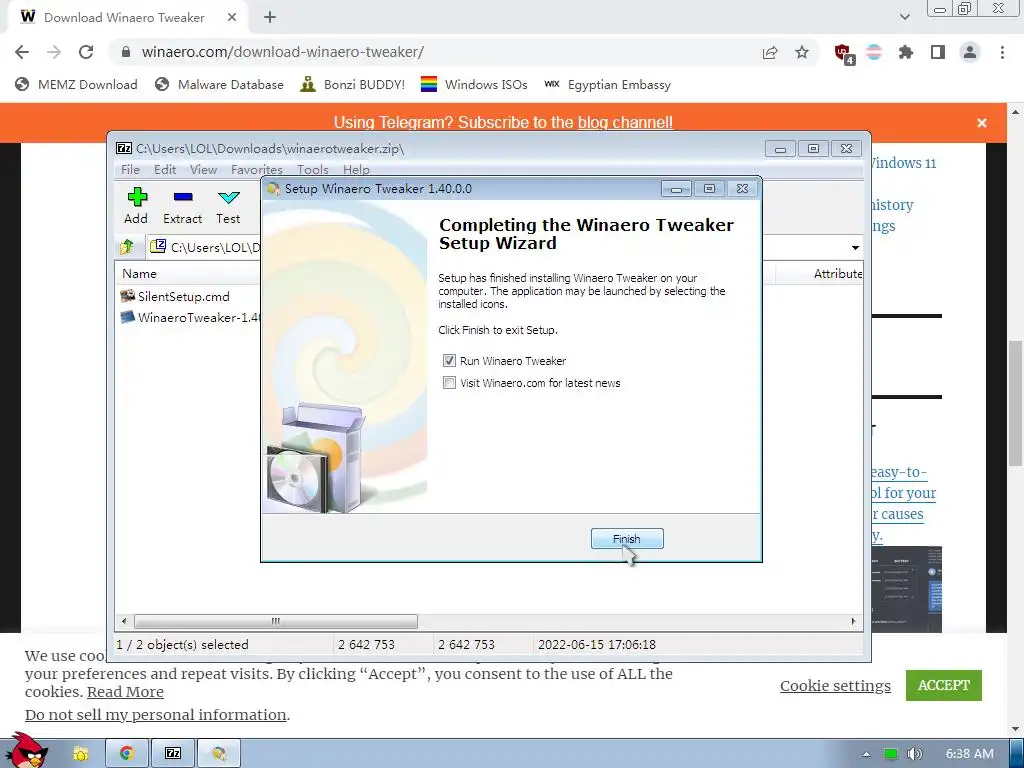Select the Download Winaero Tweaker tab
Screen dimensions: 1024x768
124,18
